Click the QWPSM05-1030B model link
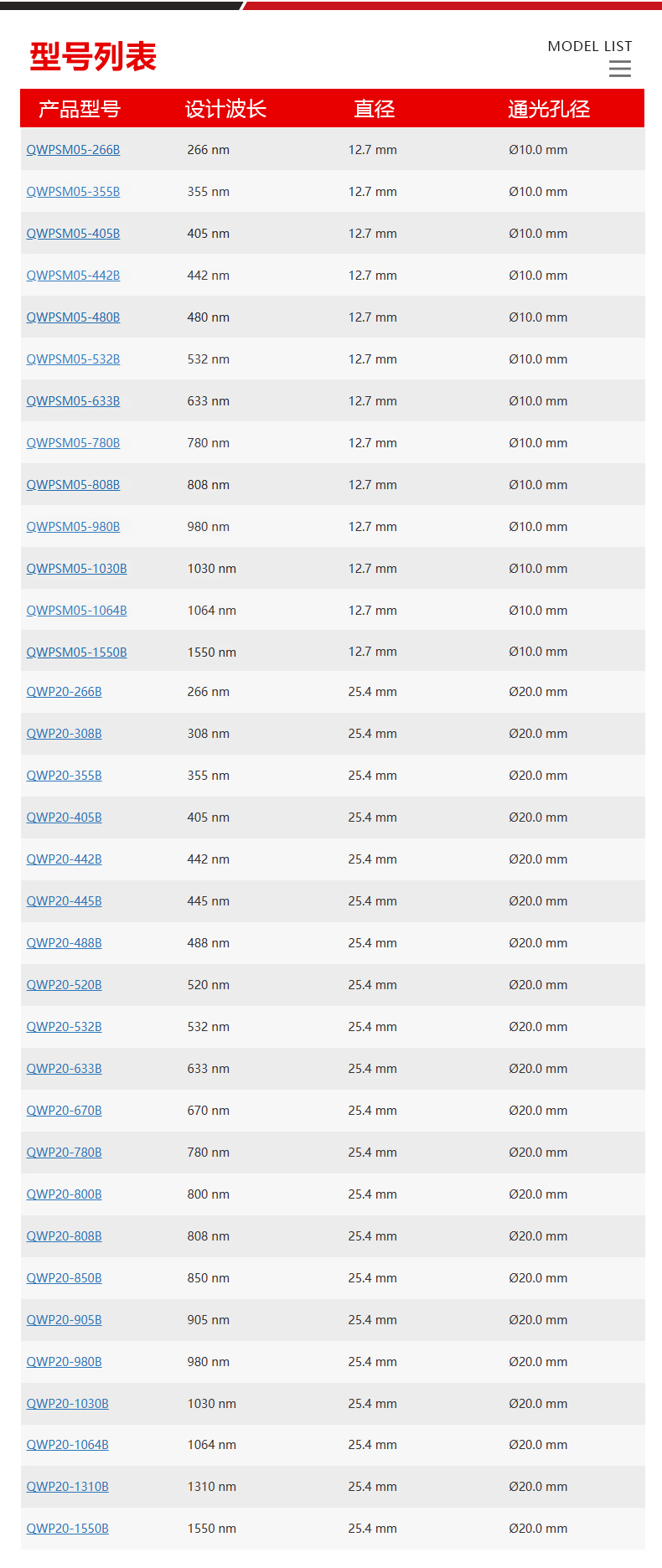This screenshot has width=662, height=1568. click(x=76, y=569)
